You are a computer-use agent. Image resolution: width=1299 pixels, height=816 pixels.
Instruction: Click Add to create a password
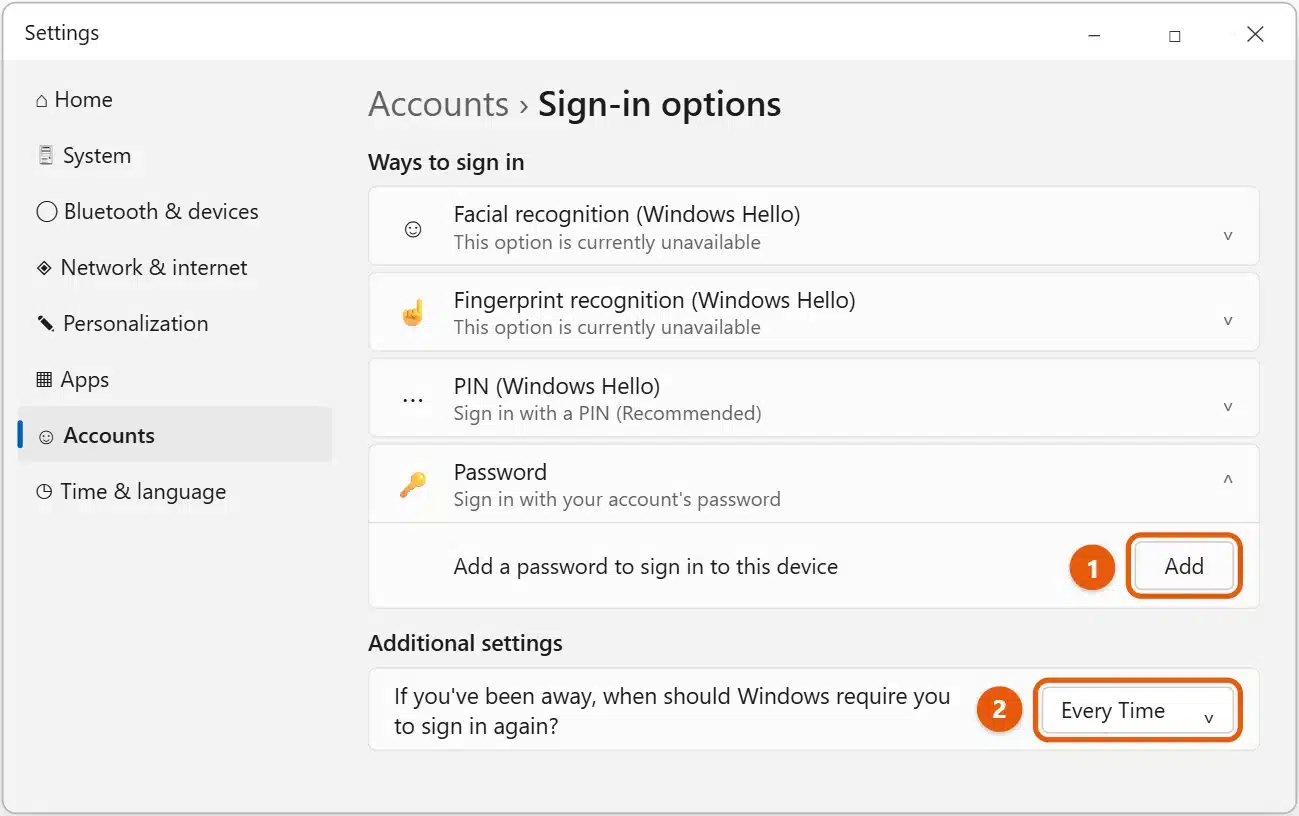(x=1184, y=566)
